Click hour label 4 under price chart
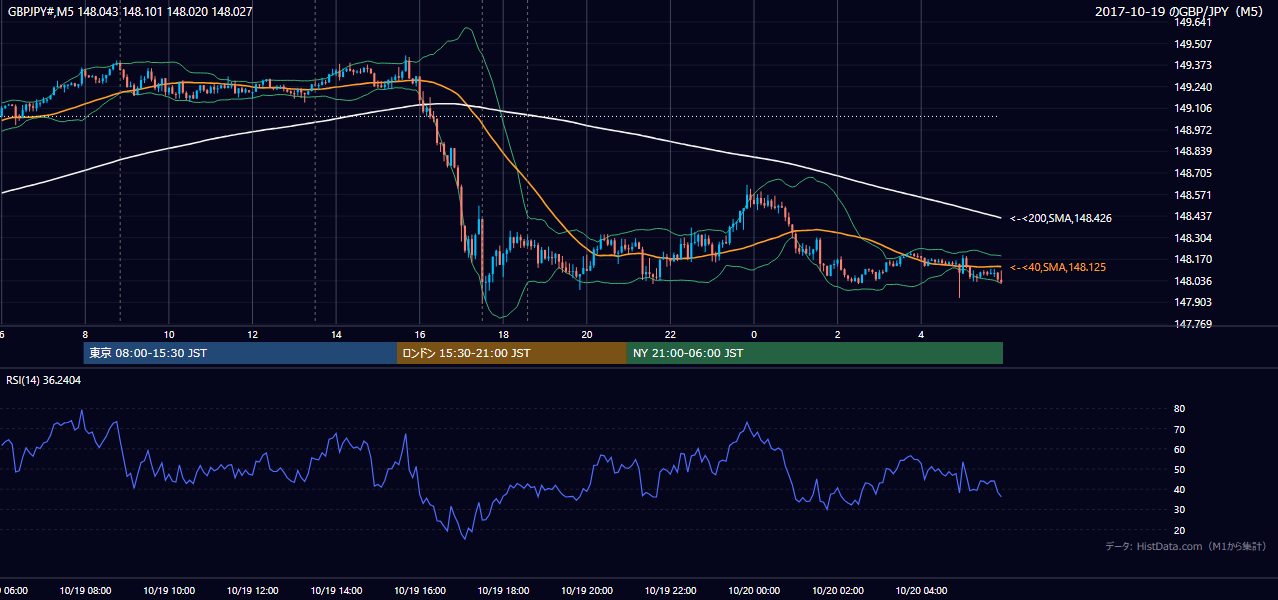This screenshot has width=1278, height=600. (x=921, y=334)
